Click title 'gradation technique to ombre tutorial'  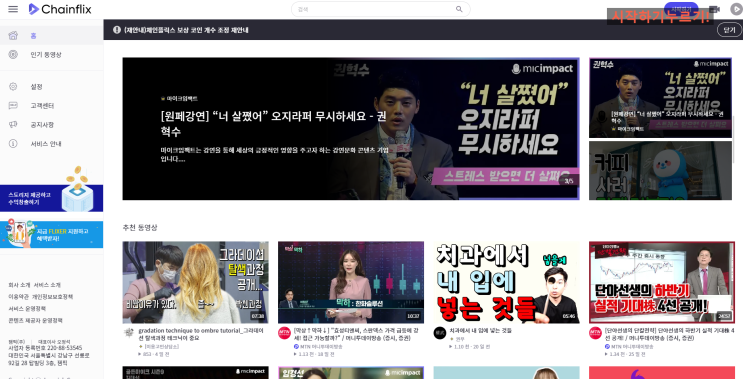201,334
